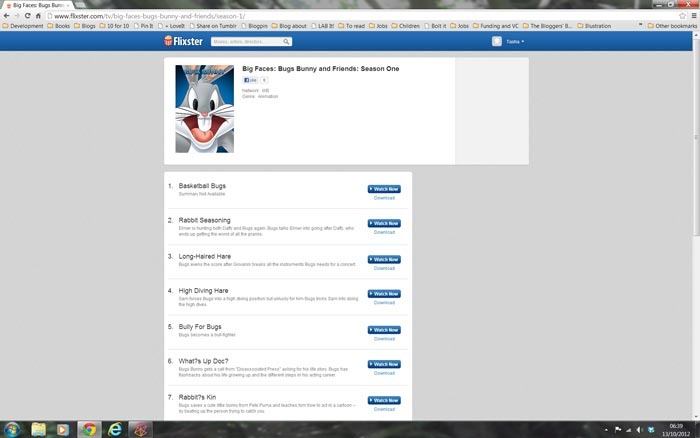Click the Facebook Like button
Viewport: 700px width, 438px height.
tap(250, 80)
